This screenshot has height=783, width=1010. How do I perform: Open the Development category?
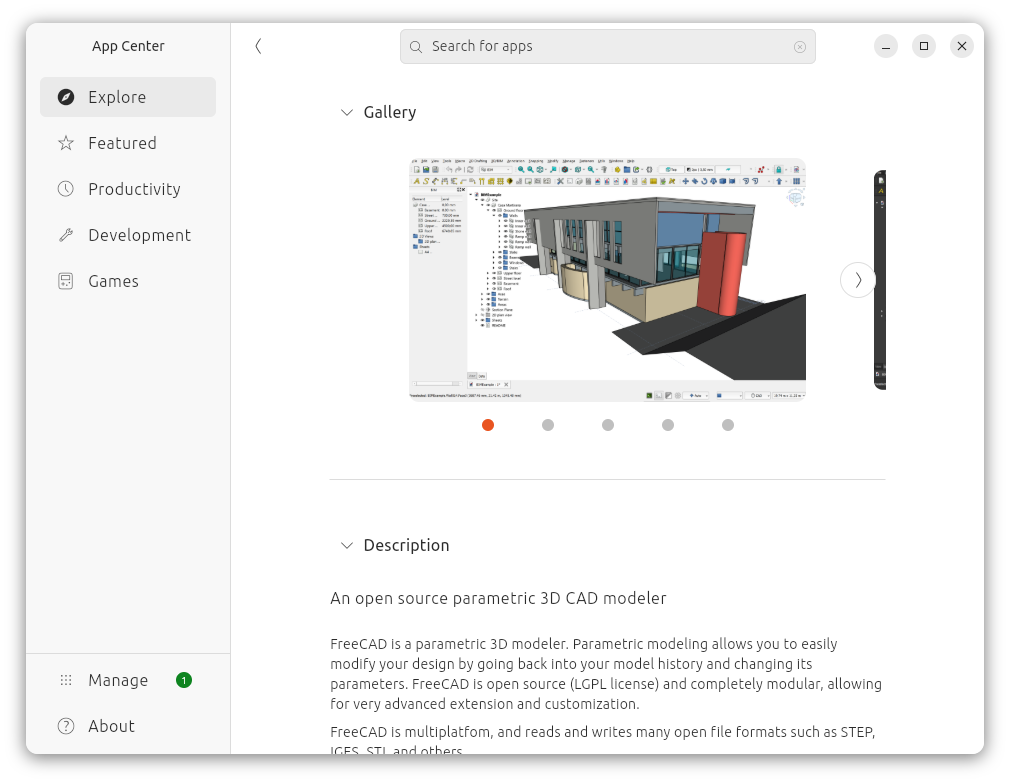tap(128, 235)
